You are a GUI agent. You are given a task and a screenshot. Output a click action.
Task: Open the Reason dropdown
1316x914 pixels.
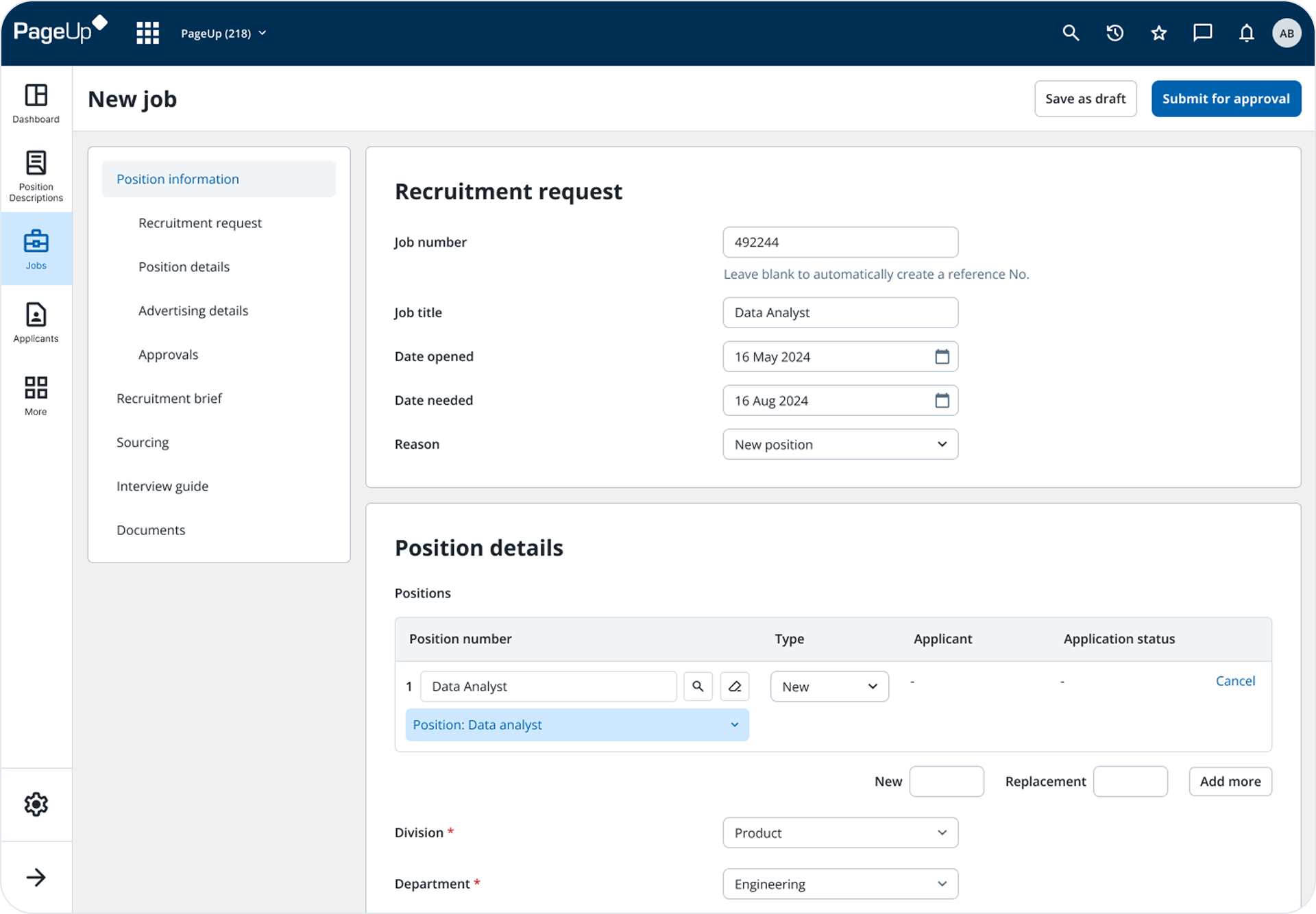point(840,444)
